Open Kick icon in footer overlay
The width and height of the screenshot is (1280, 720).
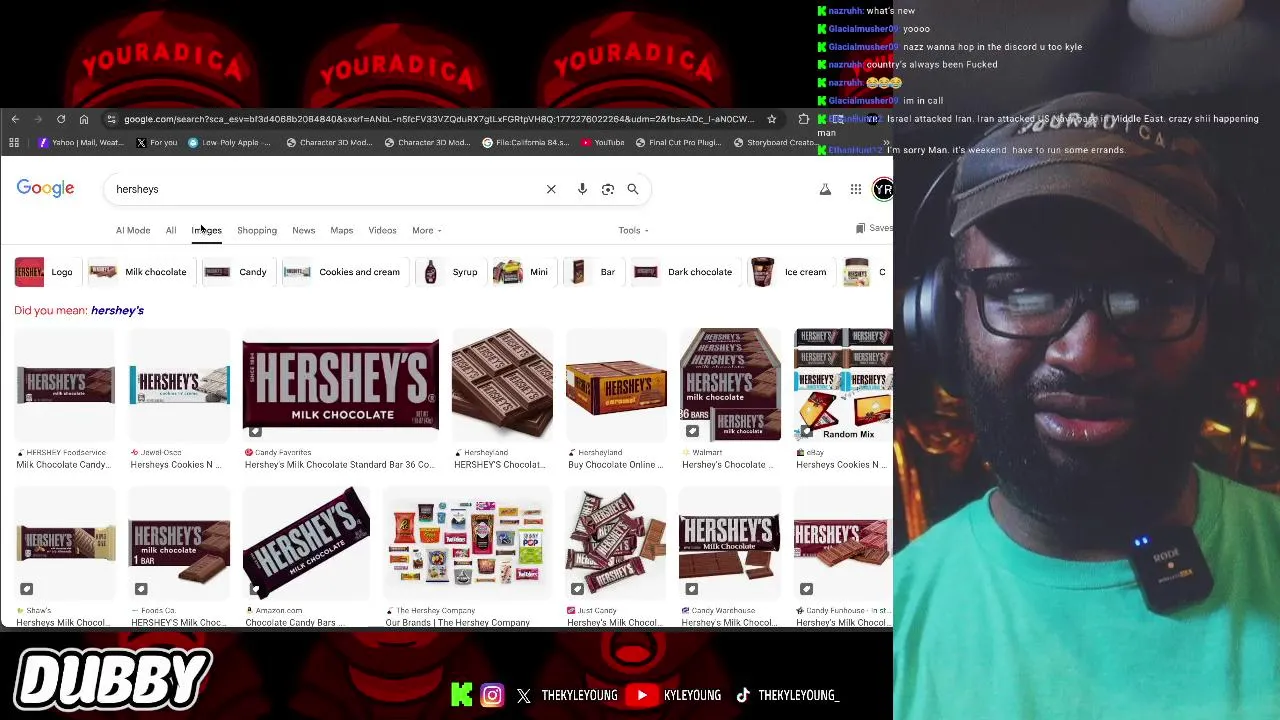click(x=461, y=695)
